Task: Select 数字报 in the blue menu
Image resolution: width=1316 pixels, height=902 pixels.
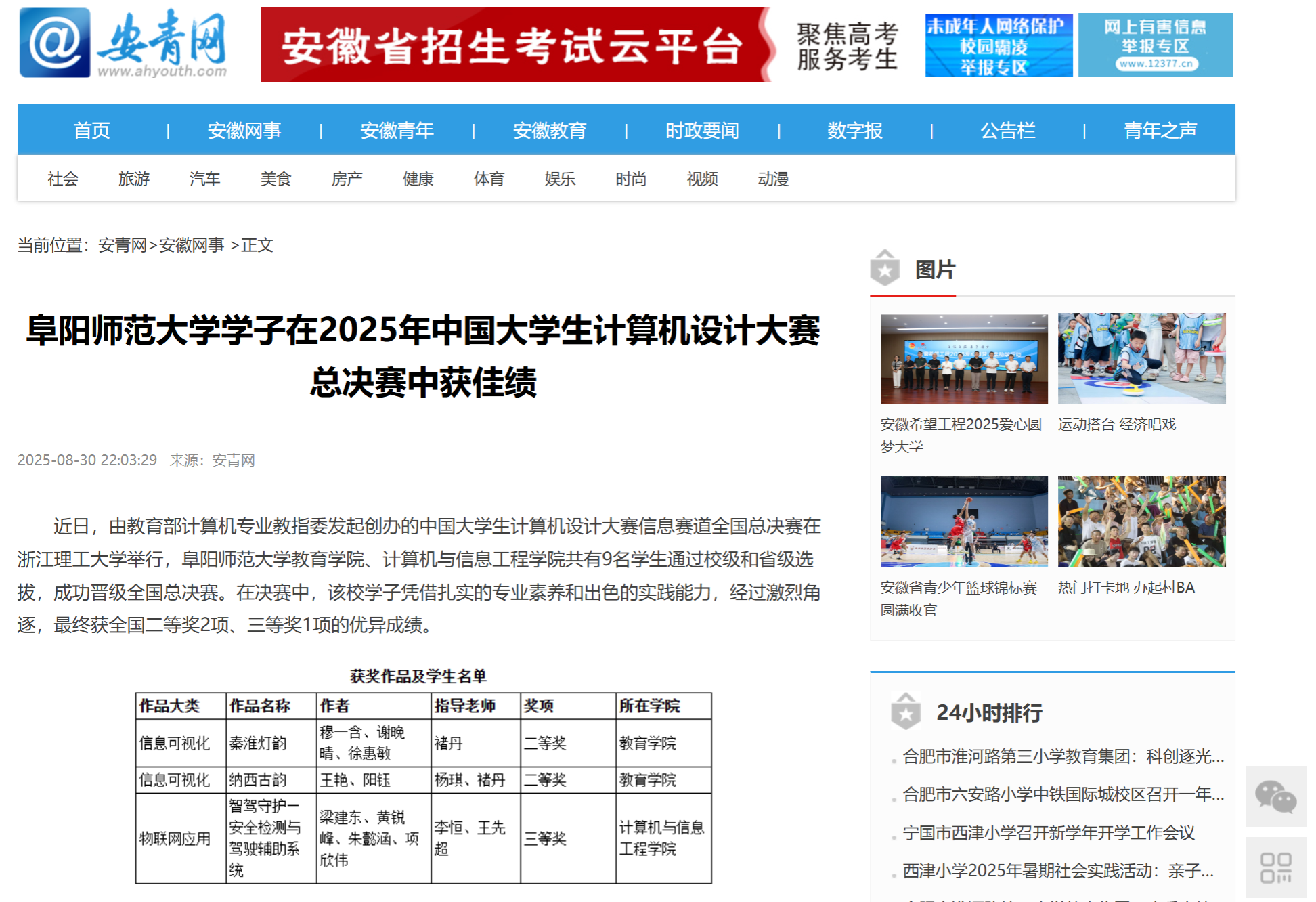Action: (x=854, y=130)
